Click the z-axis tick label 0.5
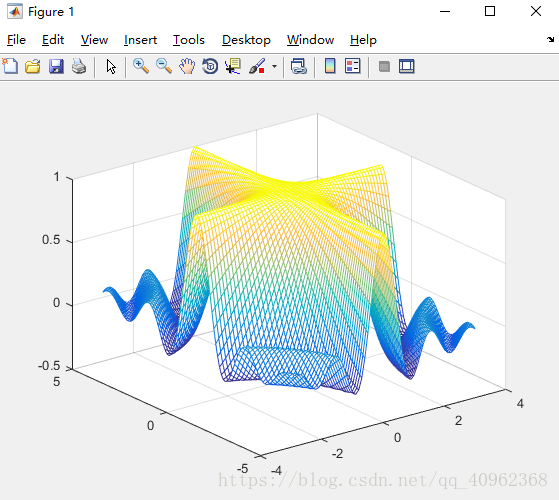Image resolution: width=559 pixels, height=500 pixels. 51,240
